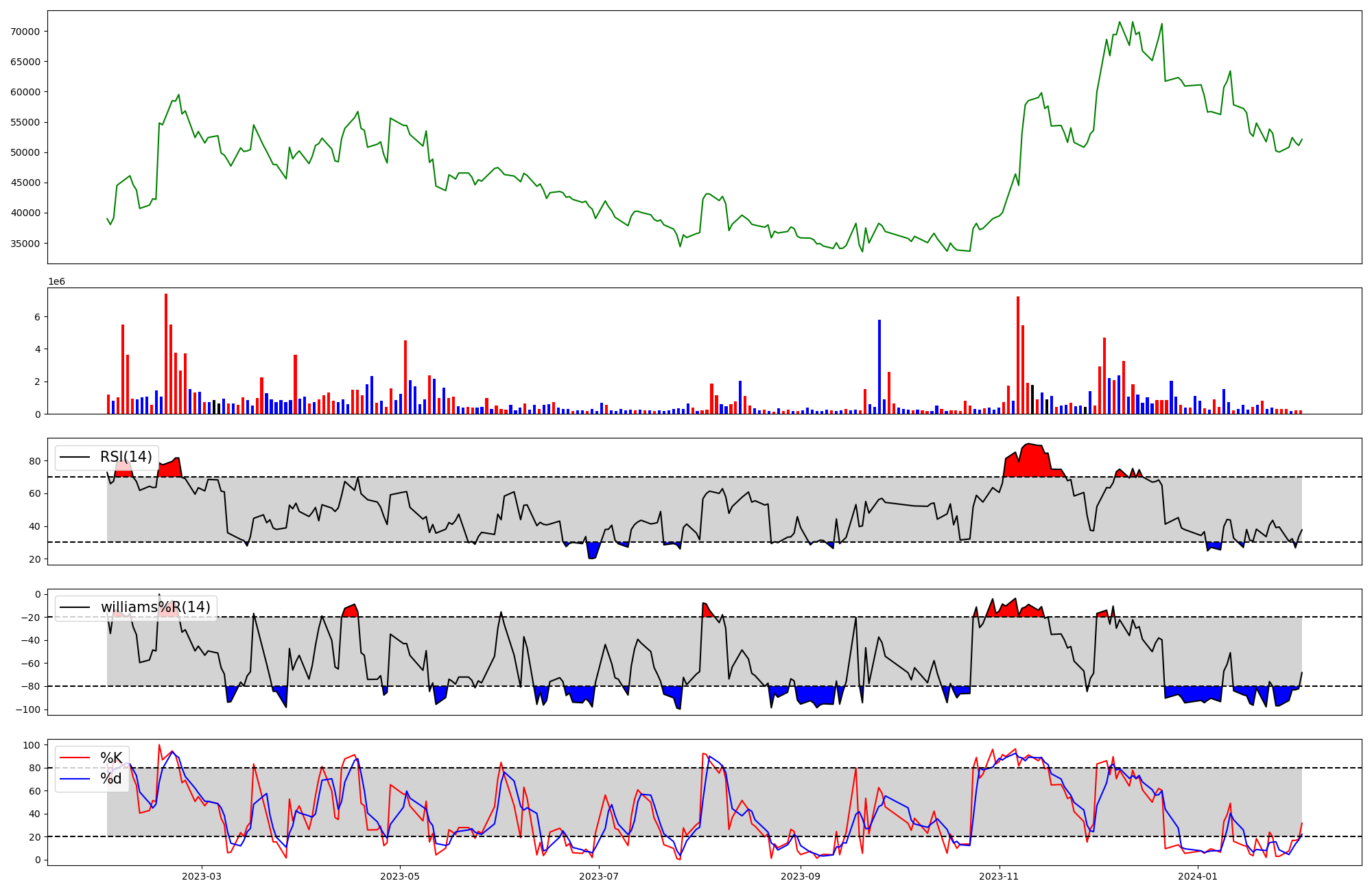Click the 70000 price axis label
This screenshot has width=1372, height=892.
(x=25, y=32)
